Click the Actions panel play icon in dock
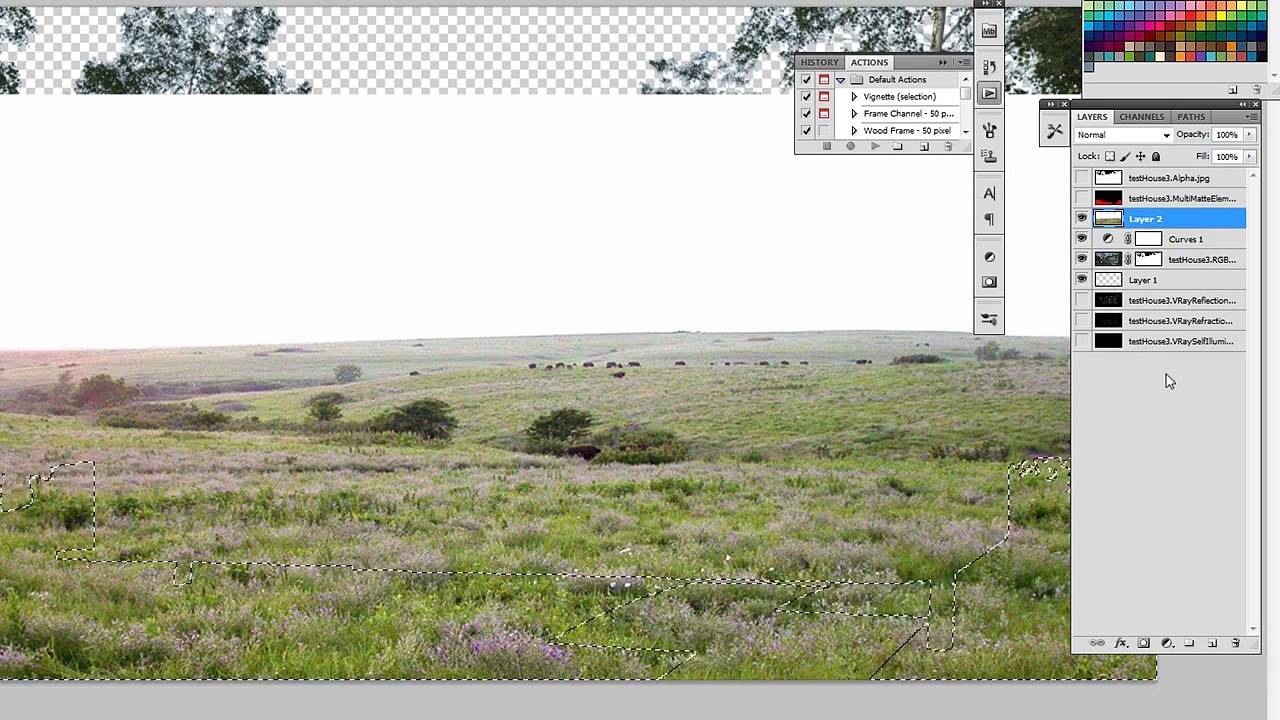This screenshot has height=720, width=1280. pos(989,93)
